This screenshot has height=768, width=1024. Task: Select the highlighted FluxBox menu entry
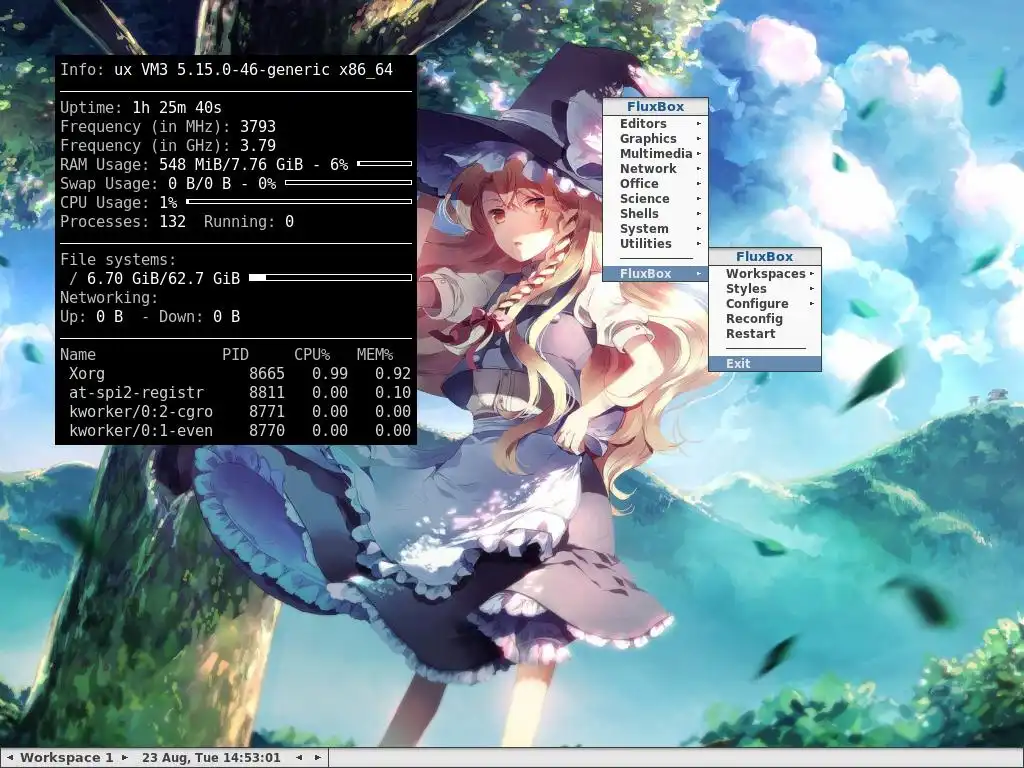pos(655,274)
